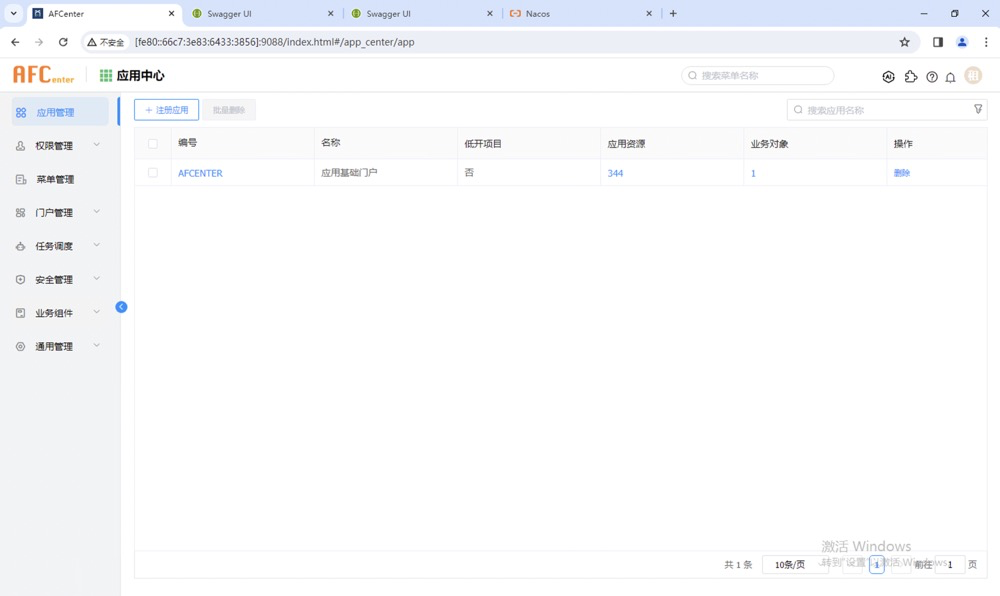This screenshot has width=1000, height=596.
Task: Toggle the select-all checkbox in table header
Action: click(x=153, y=144)
